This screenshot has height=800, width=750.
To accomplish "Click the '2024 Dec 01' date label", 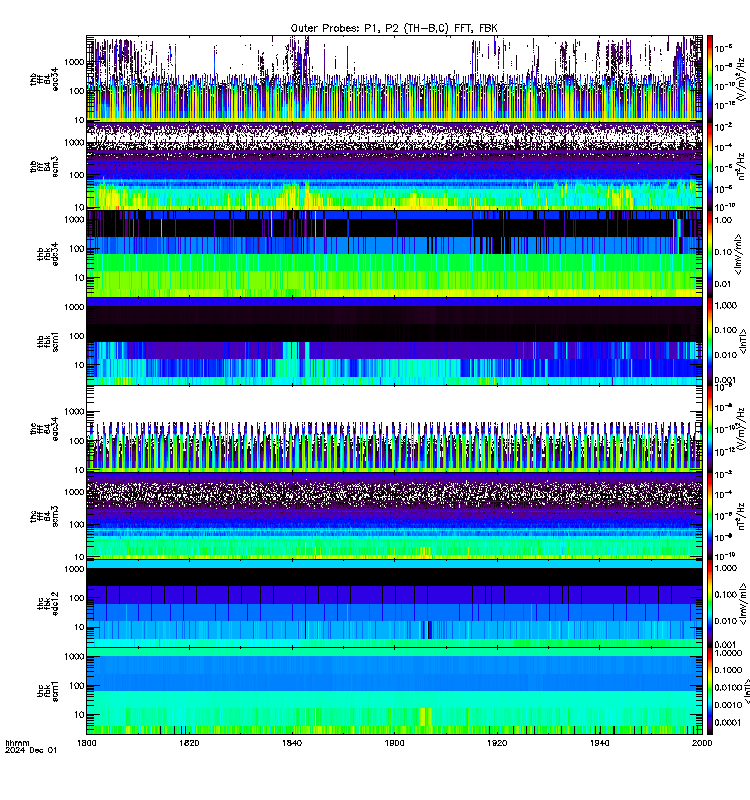I will coord(31,751).
